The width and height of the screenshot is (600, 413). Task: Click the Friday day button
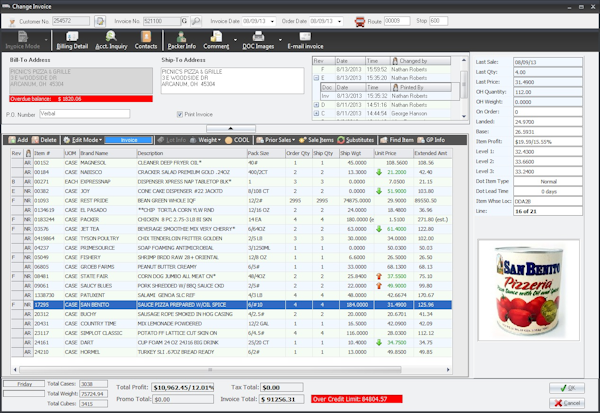[x=24, y=384]
